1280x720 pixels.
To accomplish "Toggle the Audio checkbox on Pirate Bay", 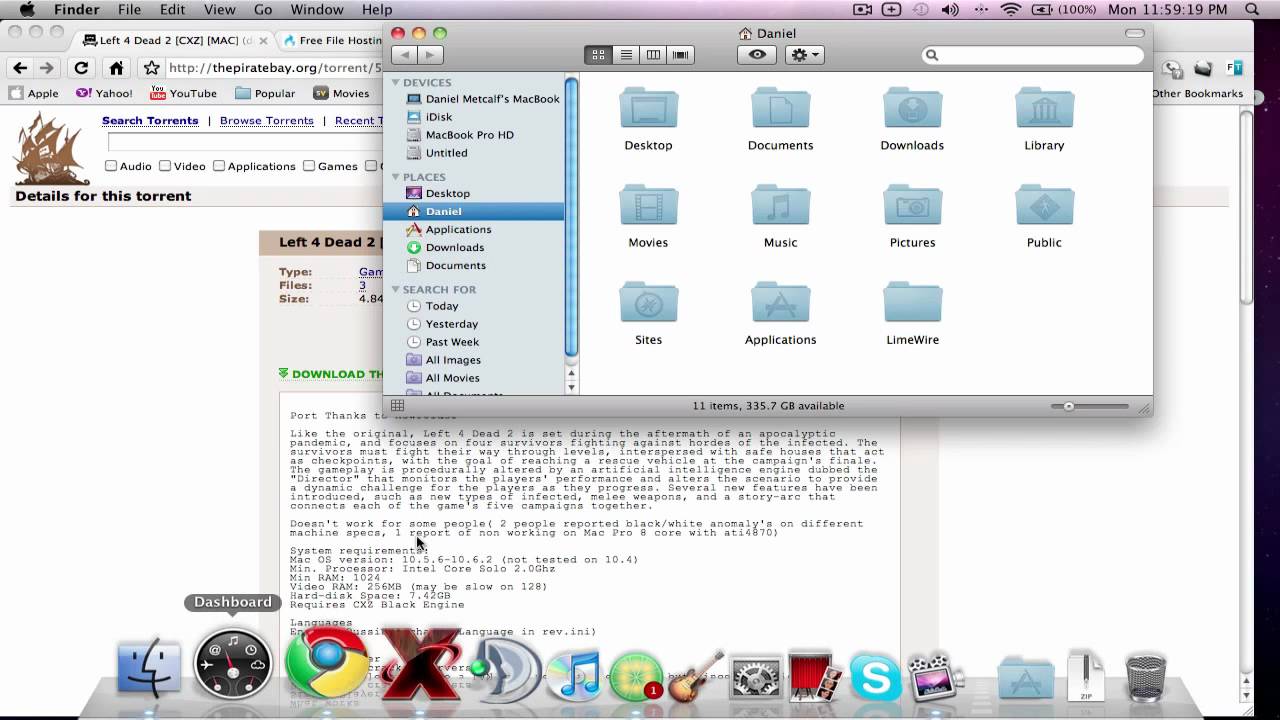I will coord(111,166).
